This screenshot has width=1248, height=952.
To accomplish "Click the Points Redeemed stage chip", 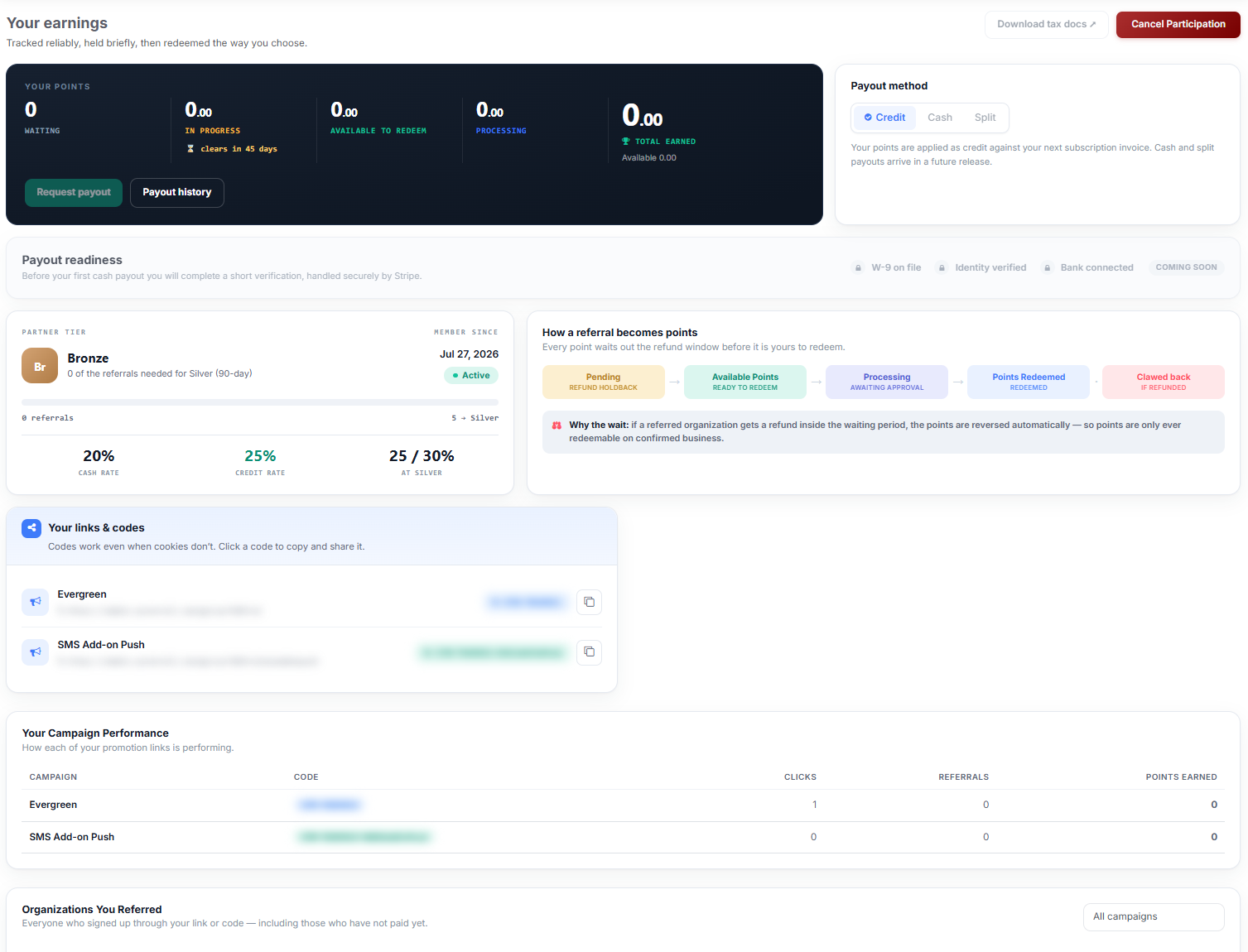I will tap(1029, 382).
